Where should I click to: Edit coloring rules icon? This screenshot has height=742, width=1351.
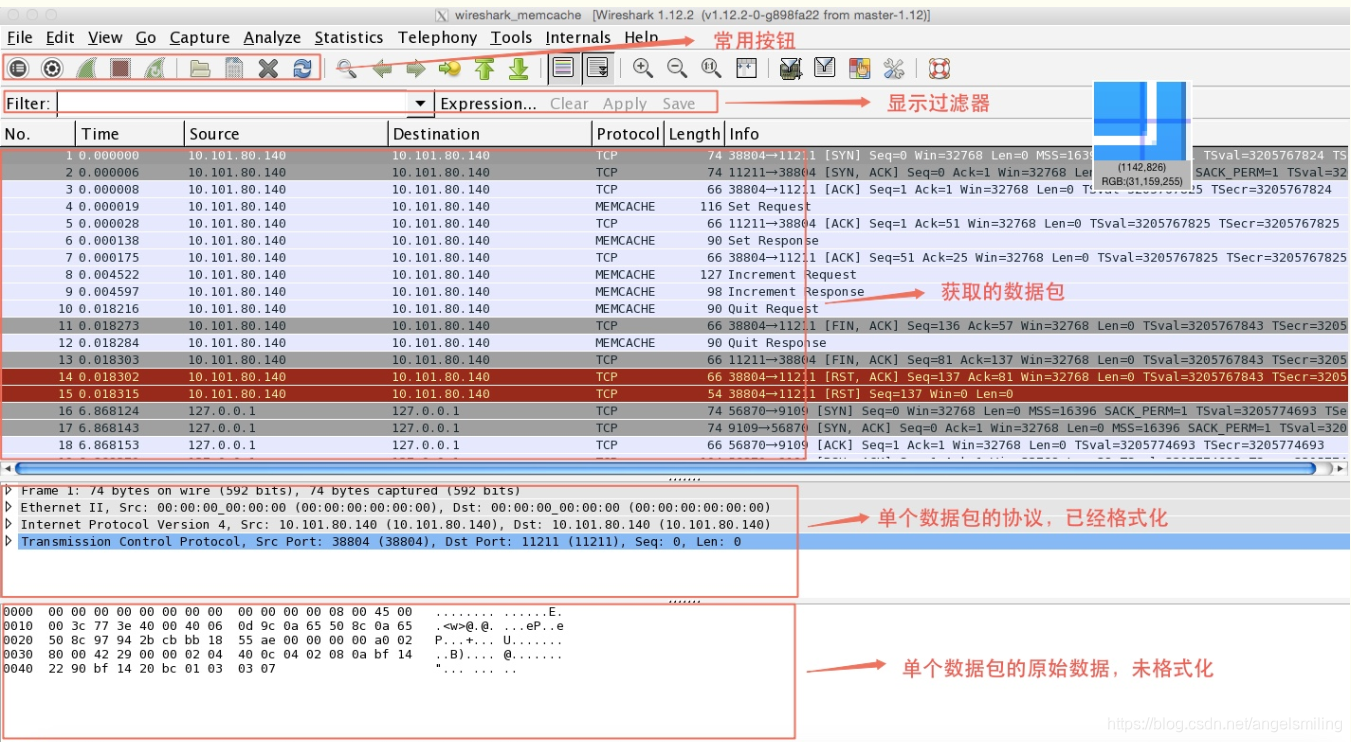click(x=859, y=69)
